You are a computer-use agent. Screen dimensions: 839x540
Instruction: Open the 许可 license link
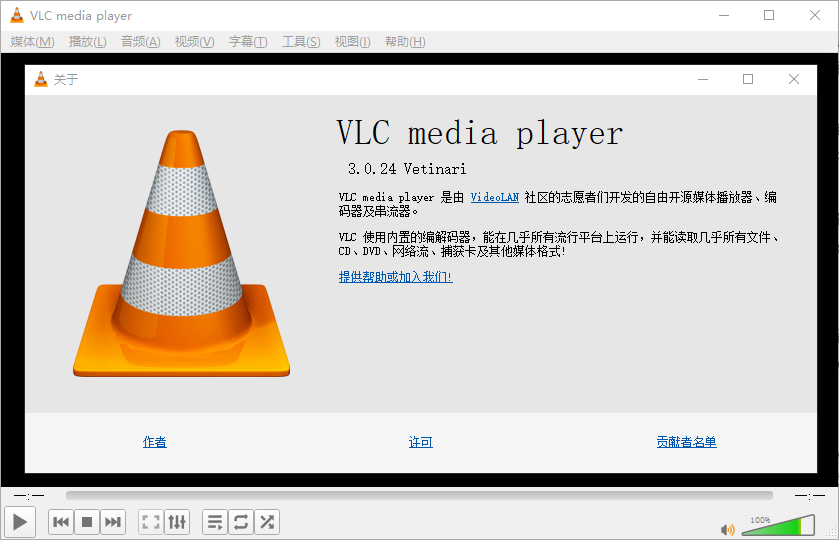(x=421, y=442)
